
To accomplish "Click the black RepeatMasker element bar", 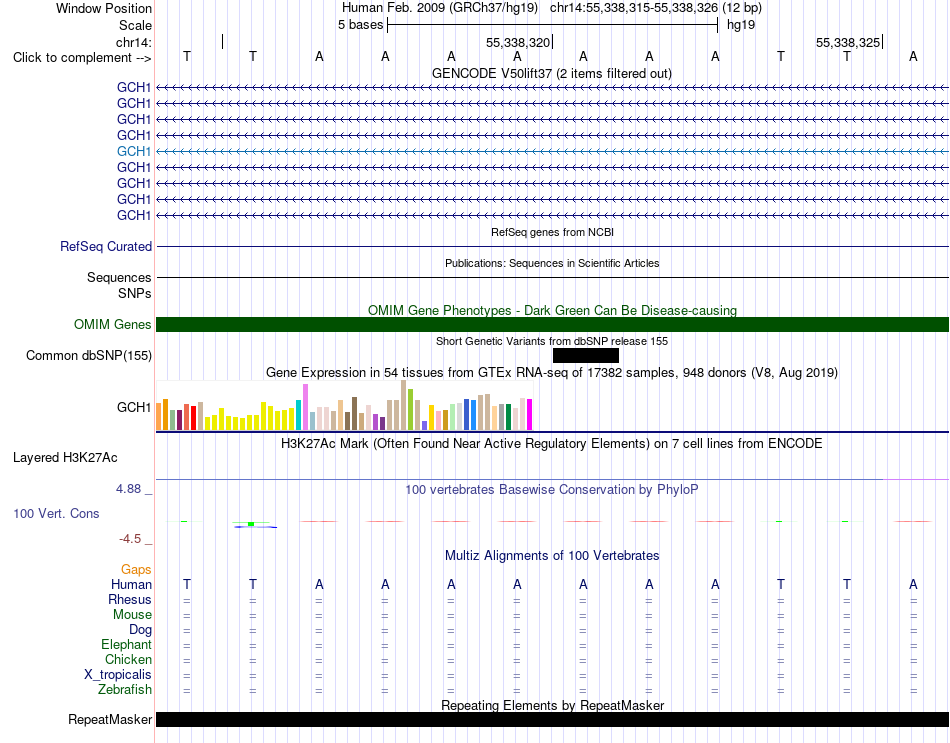I will click(553, 719).
